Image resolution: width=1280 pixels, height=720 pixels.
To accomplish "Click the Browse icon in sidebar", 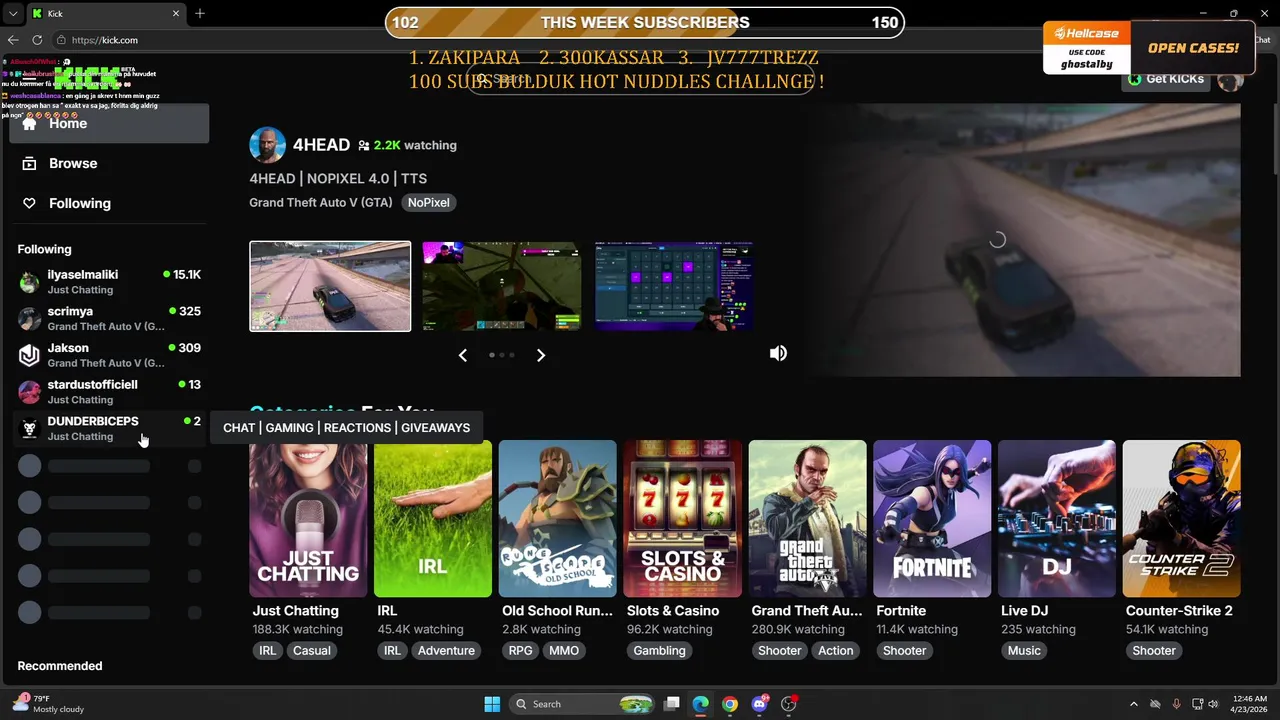I will (30, 163).
